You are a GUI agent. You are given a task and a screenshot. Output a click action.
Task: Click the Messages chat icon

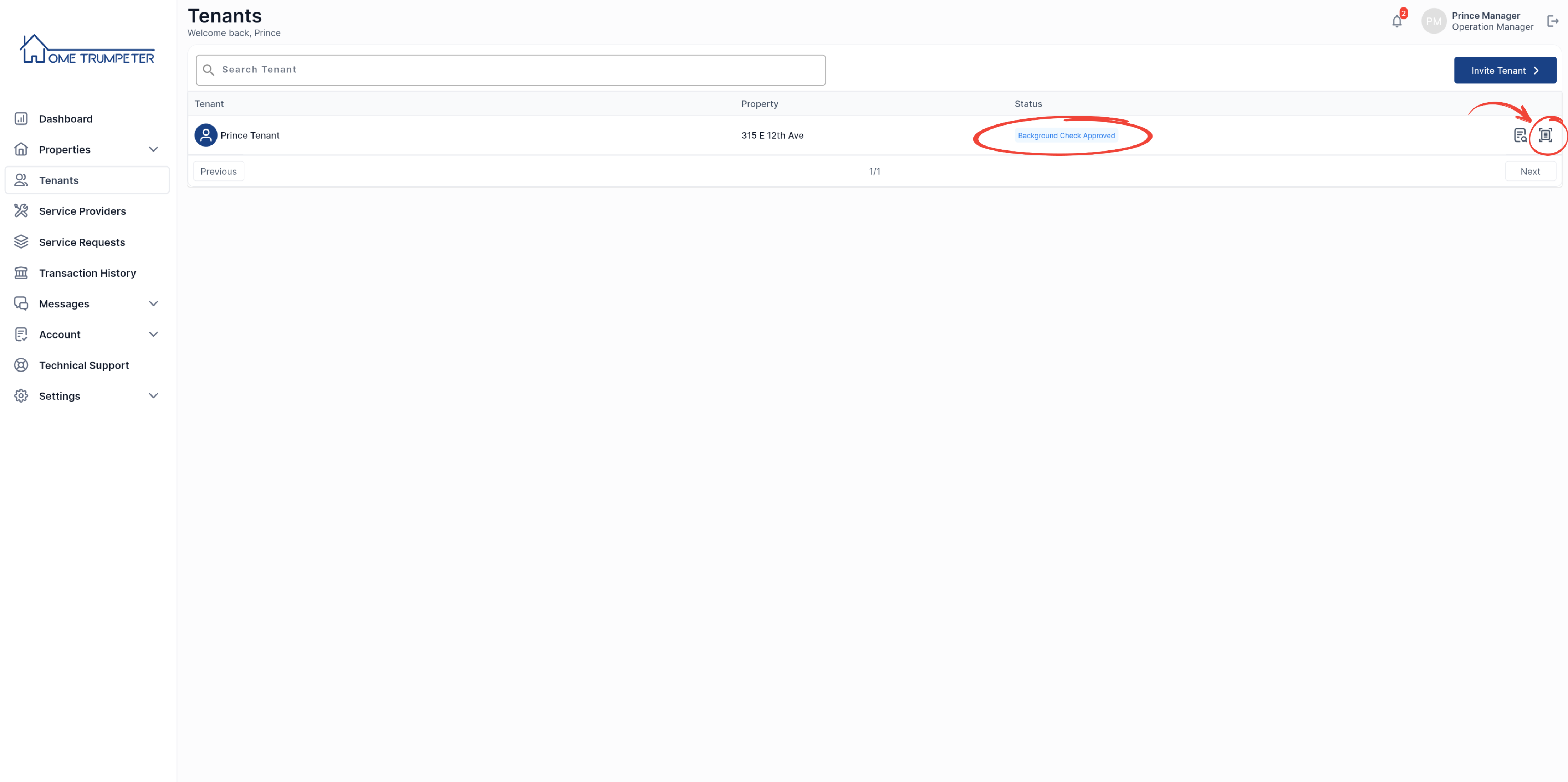21,303
